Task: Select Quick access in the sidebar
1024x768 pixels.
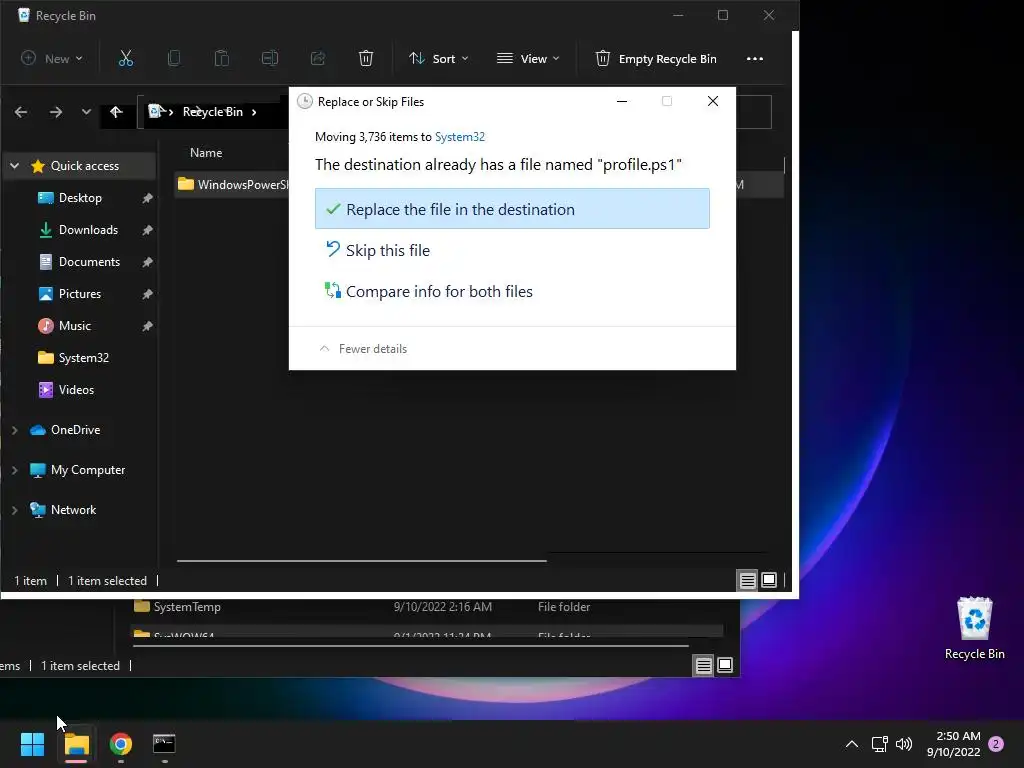Action: [x=85, y=166]
